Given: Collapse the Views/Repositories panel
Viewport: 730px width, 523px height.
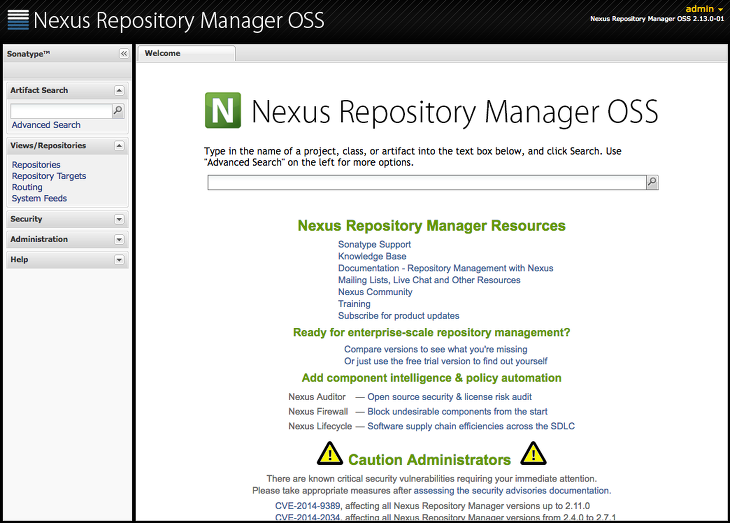Looking at the screenshot, I should pos(119,146).
